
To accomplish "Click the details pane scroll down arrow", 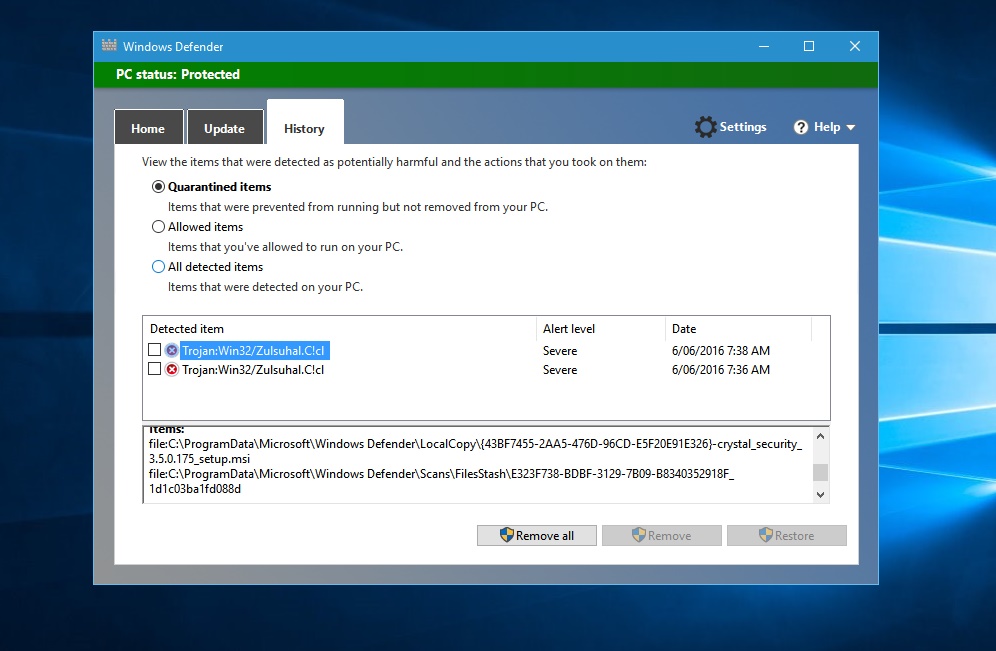I will 820,494.
